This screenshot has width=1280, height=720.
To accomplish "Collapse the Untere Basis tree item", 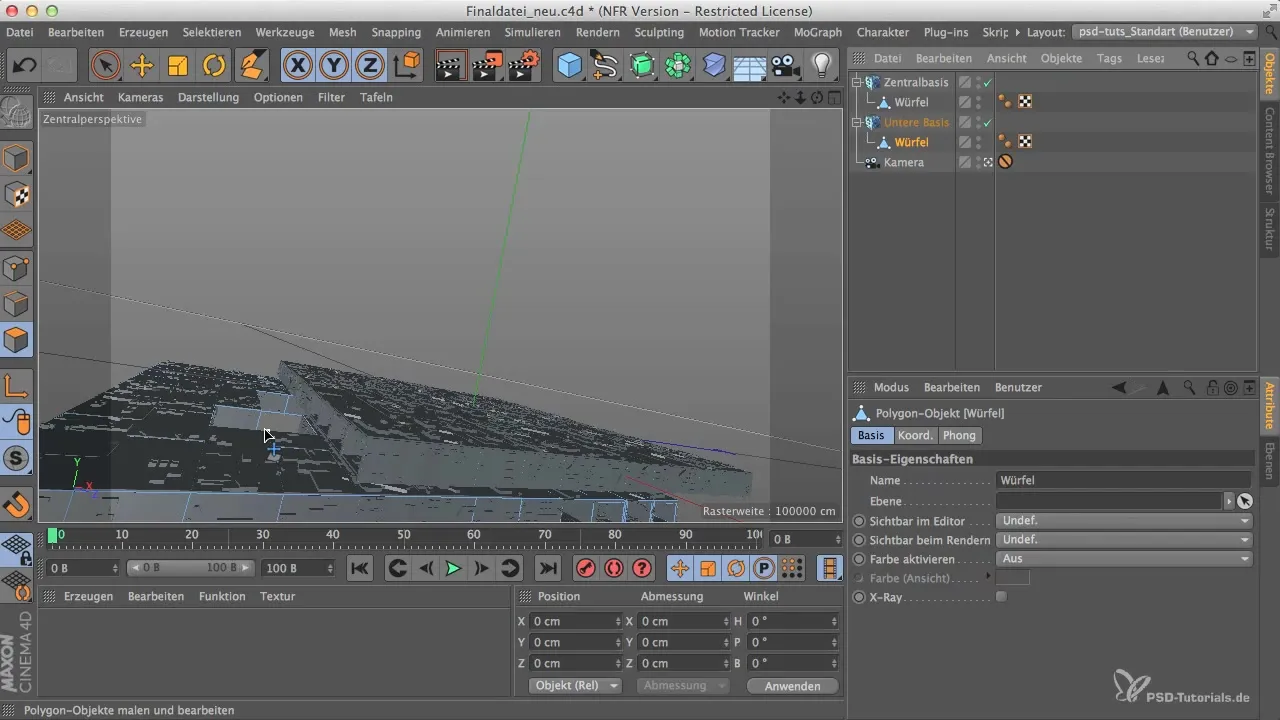I will (857, 122).
